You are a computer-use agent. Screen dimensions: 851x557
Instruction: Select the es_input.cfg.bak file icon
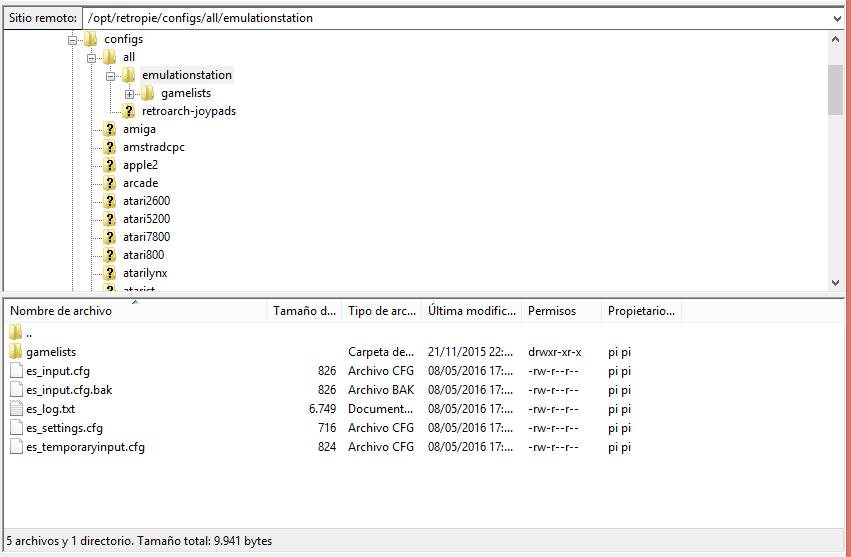click(16, 390)
